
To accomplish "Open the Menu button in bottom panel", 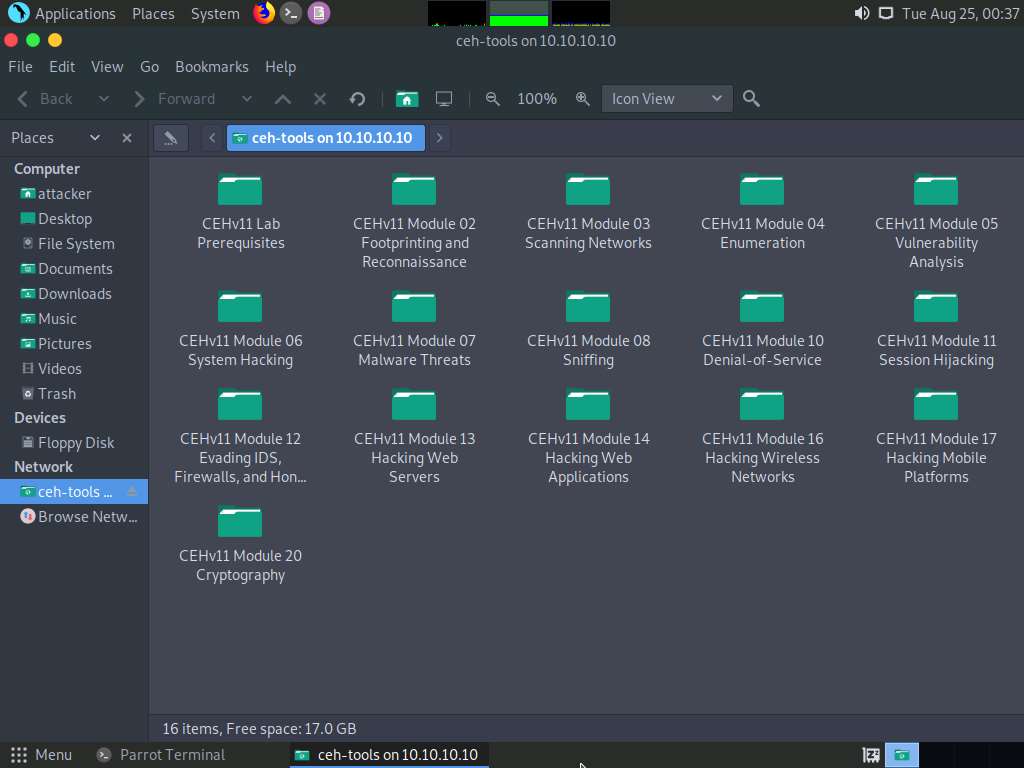I will [41, 755].
